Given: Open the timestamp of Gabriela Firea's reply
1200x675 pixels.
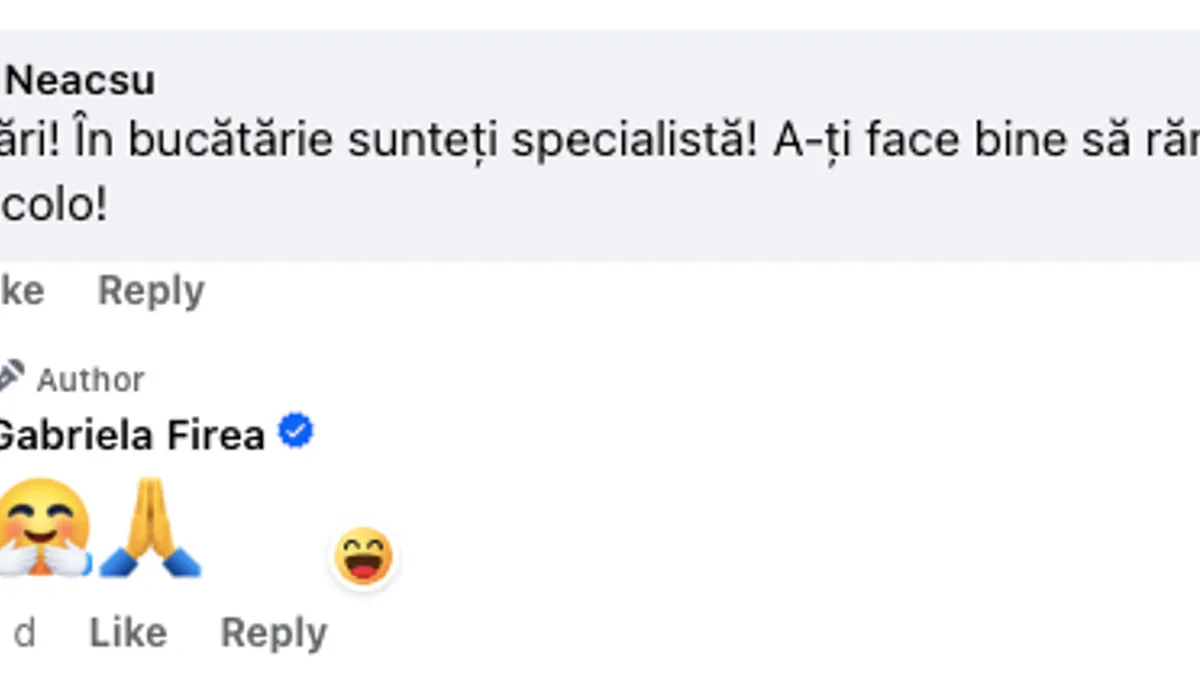Looking at the screenshot, I should tap(24, 632).
